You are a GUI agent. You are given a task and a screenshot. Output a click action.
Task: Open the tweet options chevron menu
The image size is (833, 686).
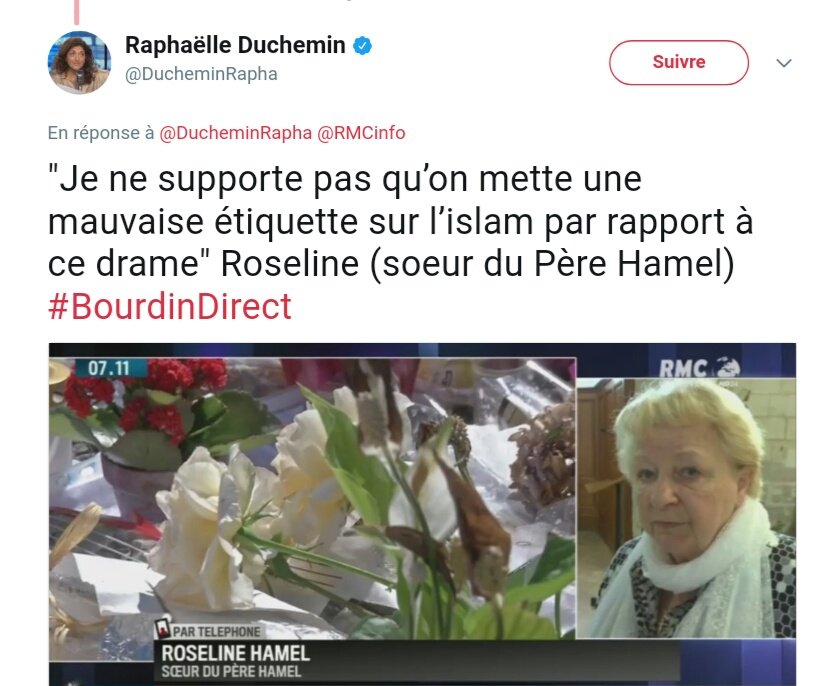click(784, 63)
